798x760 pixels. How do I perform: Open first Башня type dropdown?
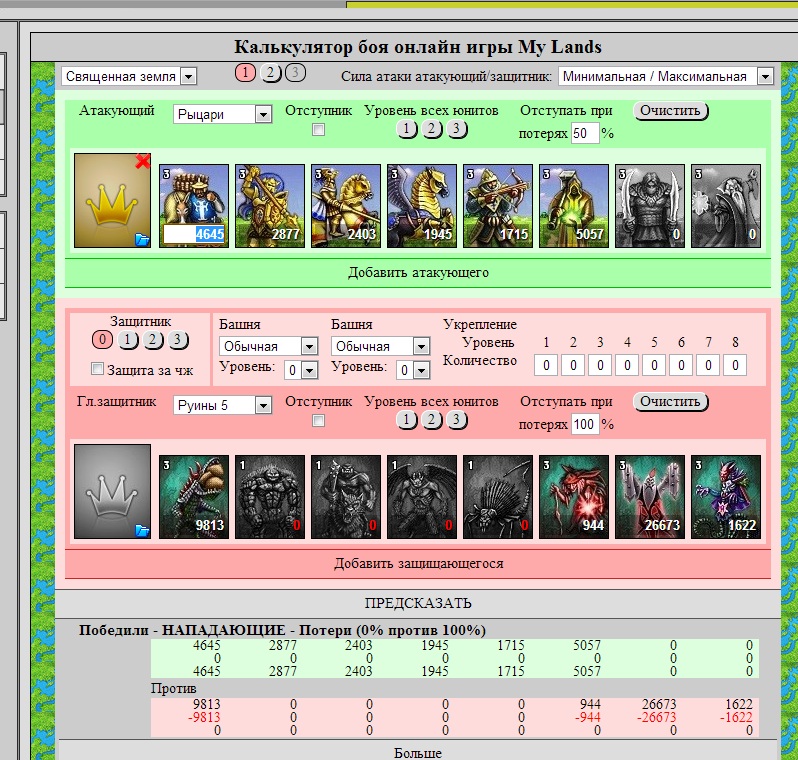coord(269,346)
